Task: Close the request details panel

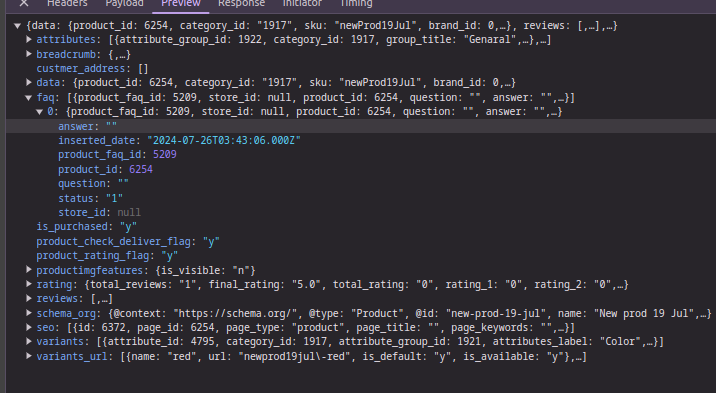Action: click(24, 3)
